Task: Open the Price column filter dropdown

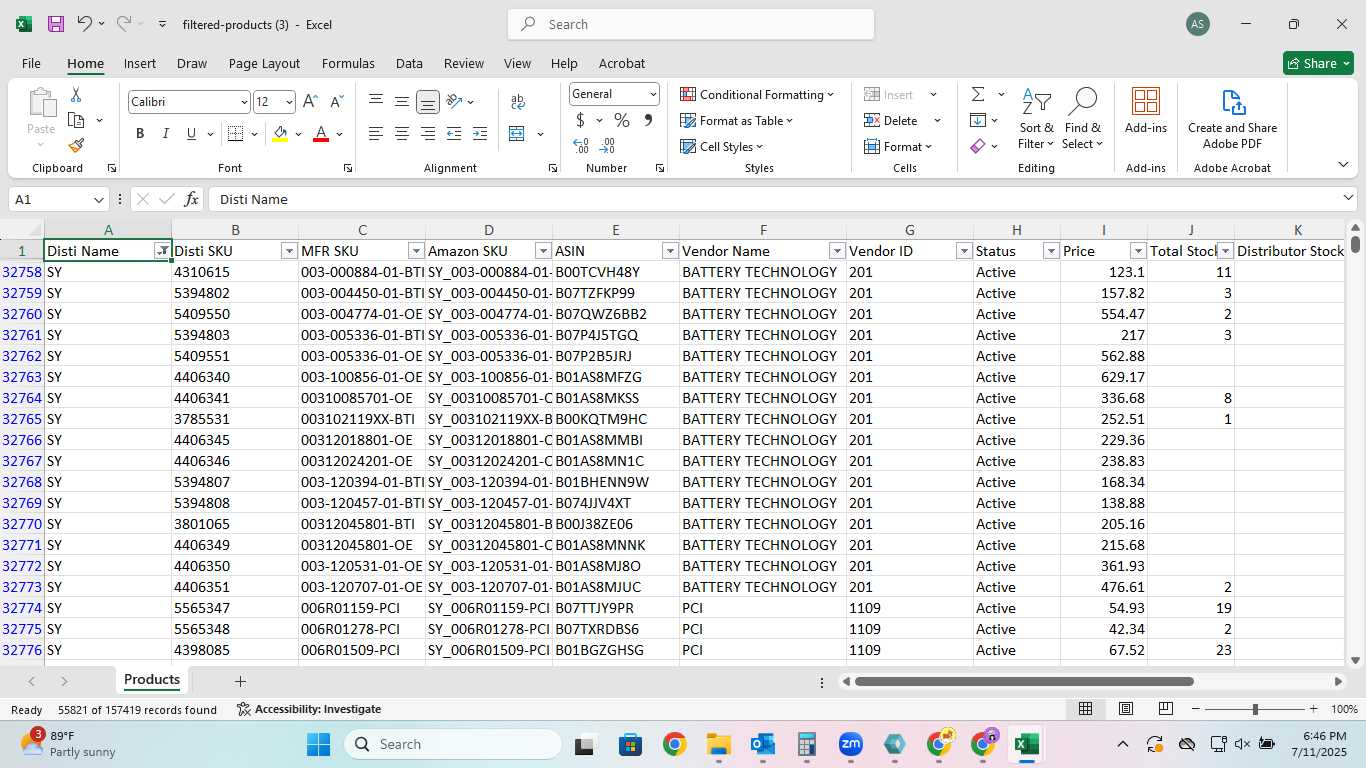Action: point(1138,251)
